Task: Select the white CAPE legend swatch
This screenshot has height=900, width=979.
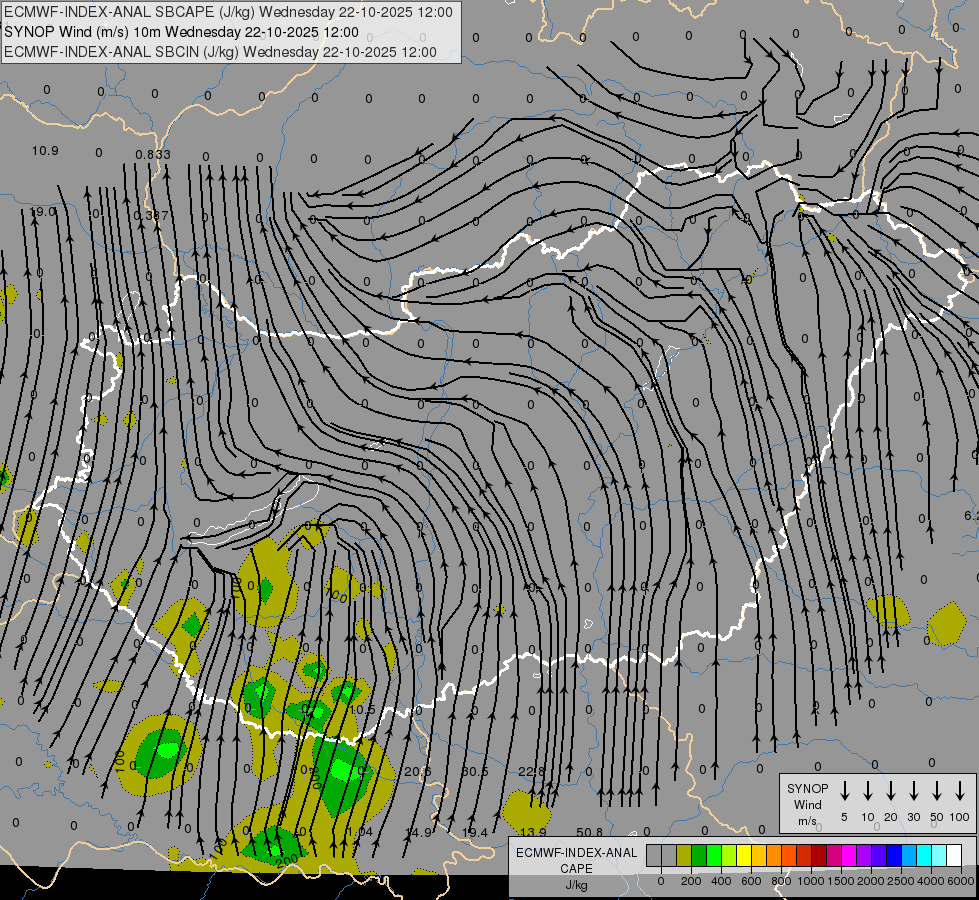Action: coord(953,855)
